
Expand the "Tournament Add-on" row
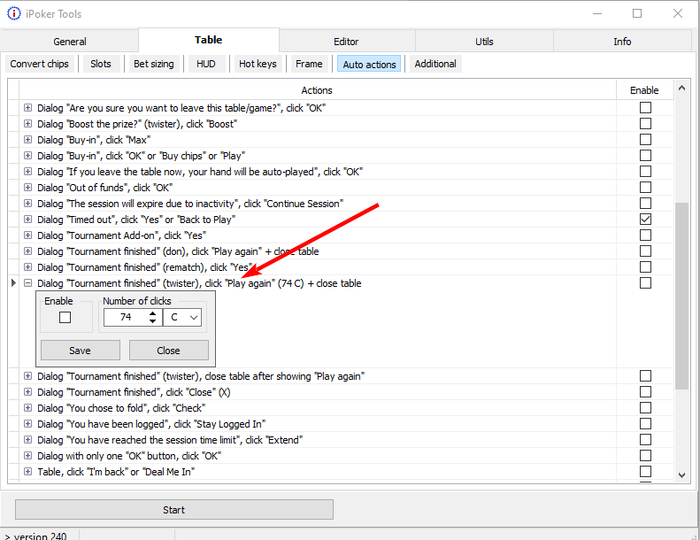pyautogui.click(x=28, y=235)
